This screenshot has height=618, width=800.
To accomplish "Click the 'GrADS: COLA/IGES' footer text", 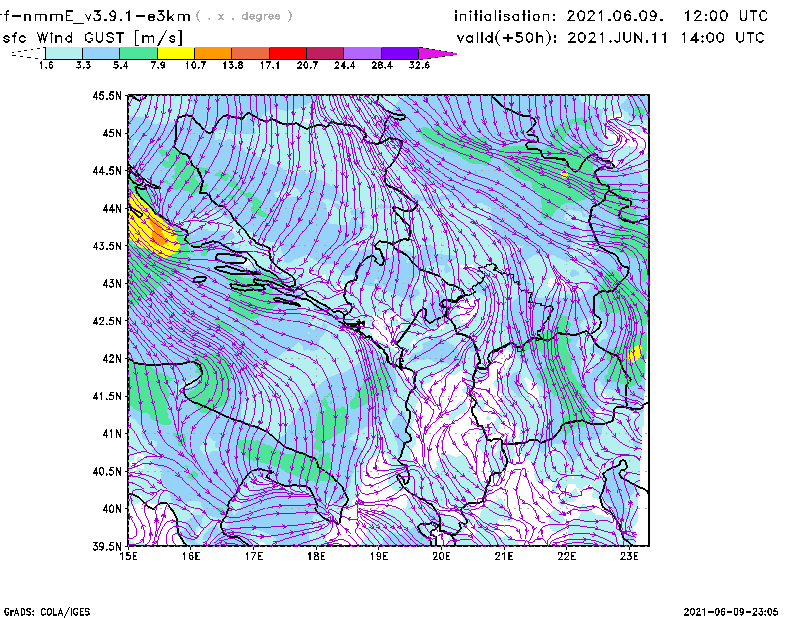I will click(x=47, y=612).
